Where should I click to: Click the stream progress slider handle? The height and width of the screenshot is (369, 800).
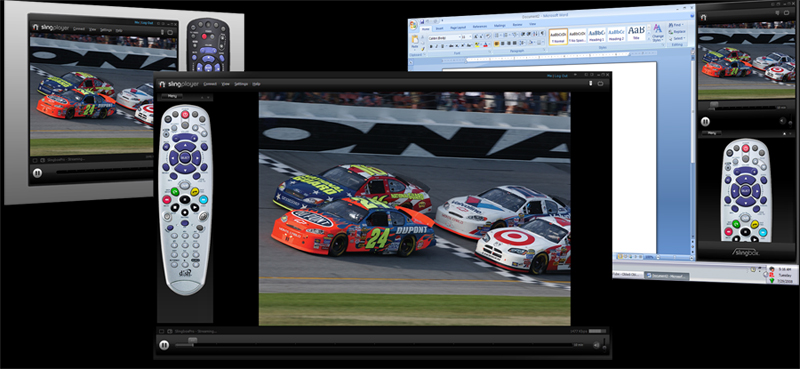192,339
